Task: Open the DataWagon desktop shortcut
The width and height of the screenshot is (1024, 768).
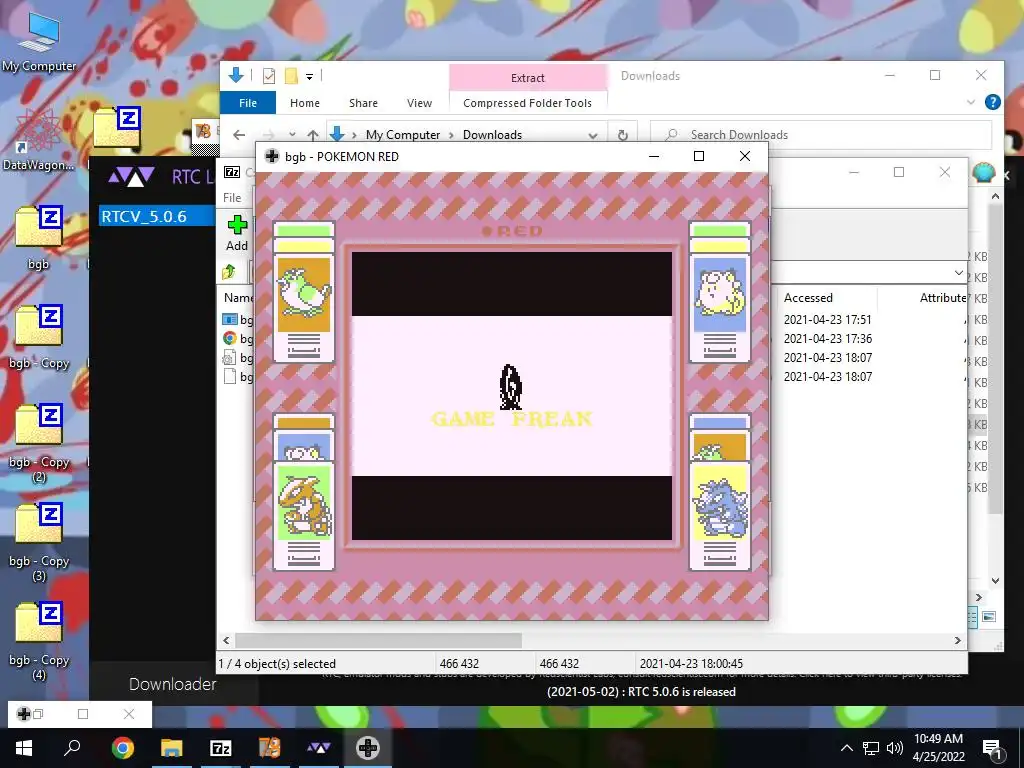Action: pos(38,139)
